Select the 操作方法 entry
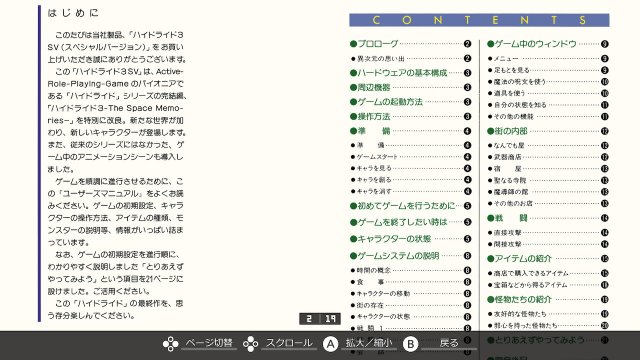Image resolution: width=640 pixels, height=360 pixels. [x=411, y=116]
